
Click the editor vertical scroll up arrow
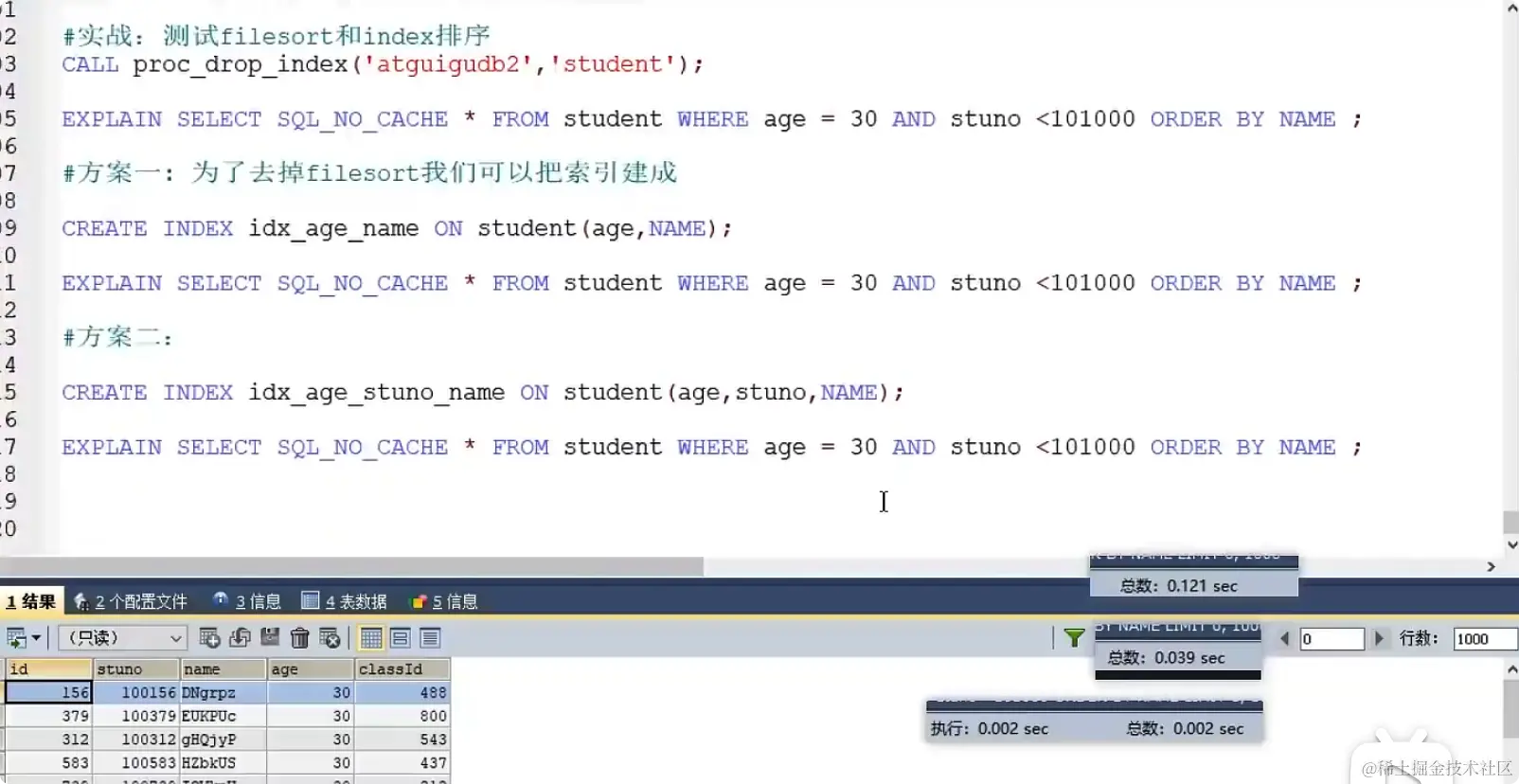pyautogui.click(x=1510, y=9)
